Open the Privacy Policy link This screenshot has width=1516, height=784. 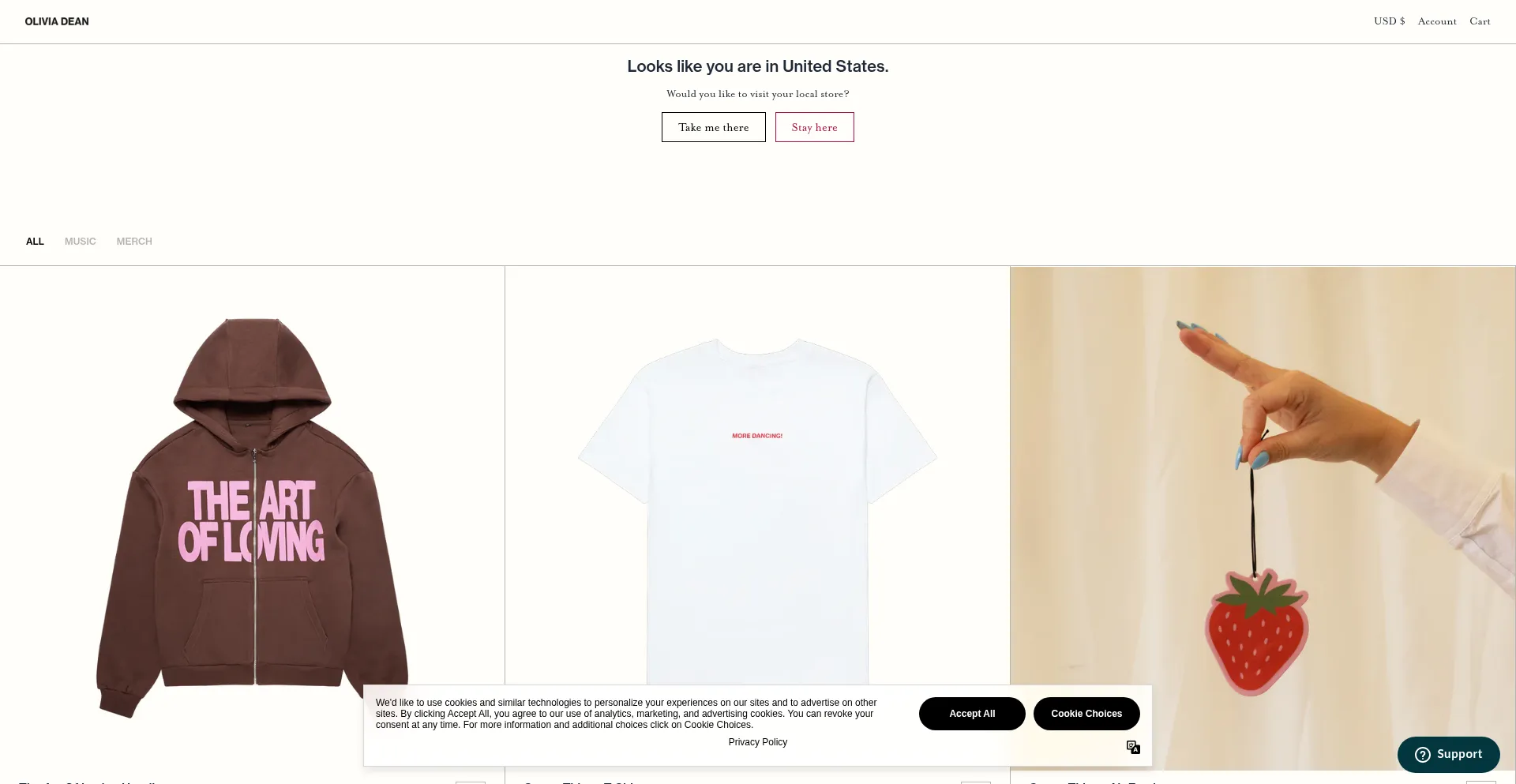(x=758, y=742)
